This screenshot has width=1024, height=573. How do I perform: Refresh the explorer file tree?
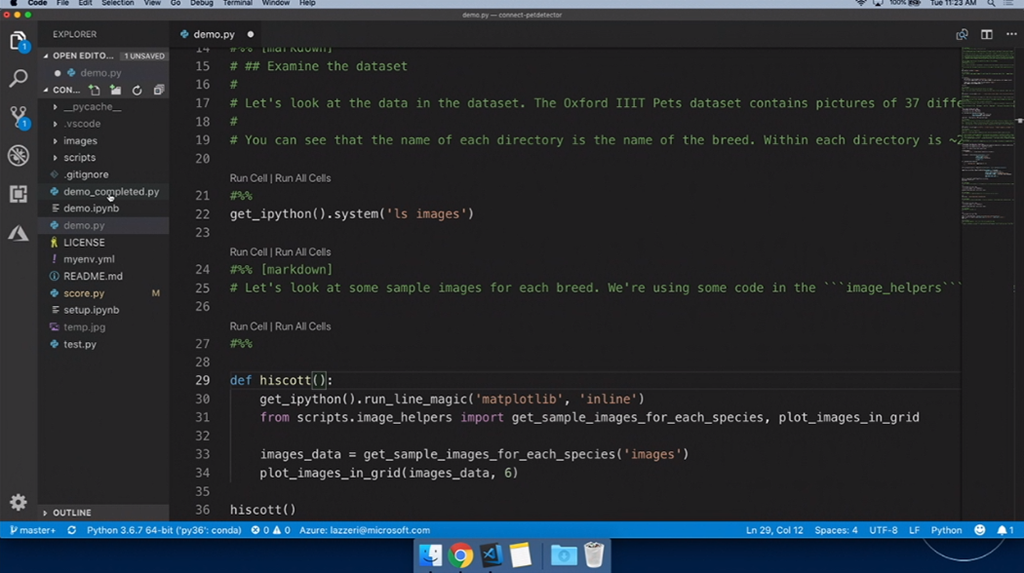137,90
